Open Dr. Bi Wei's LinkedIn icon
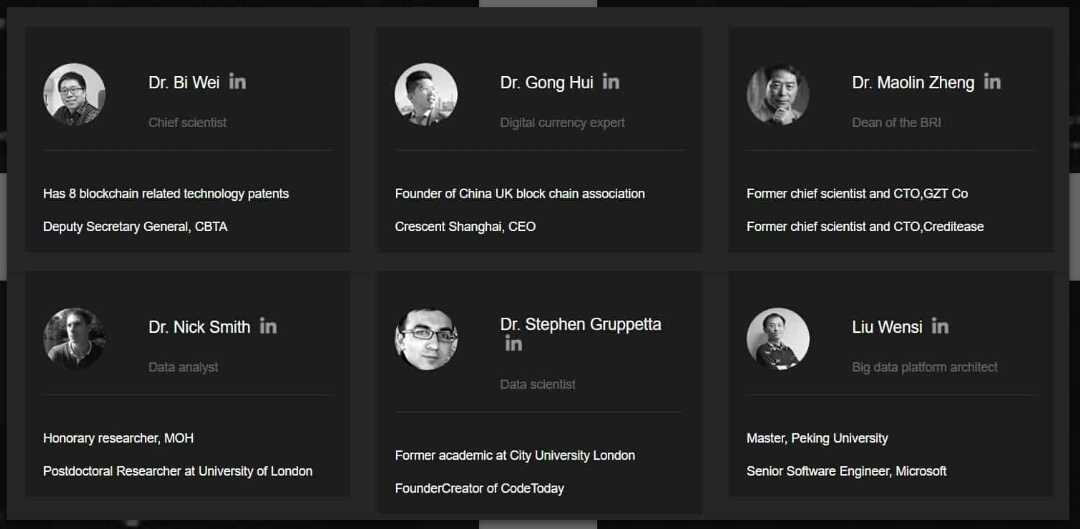The image size is (1080, 529). click(237, 81)
